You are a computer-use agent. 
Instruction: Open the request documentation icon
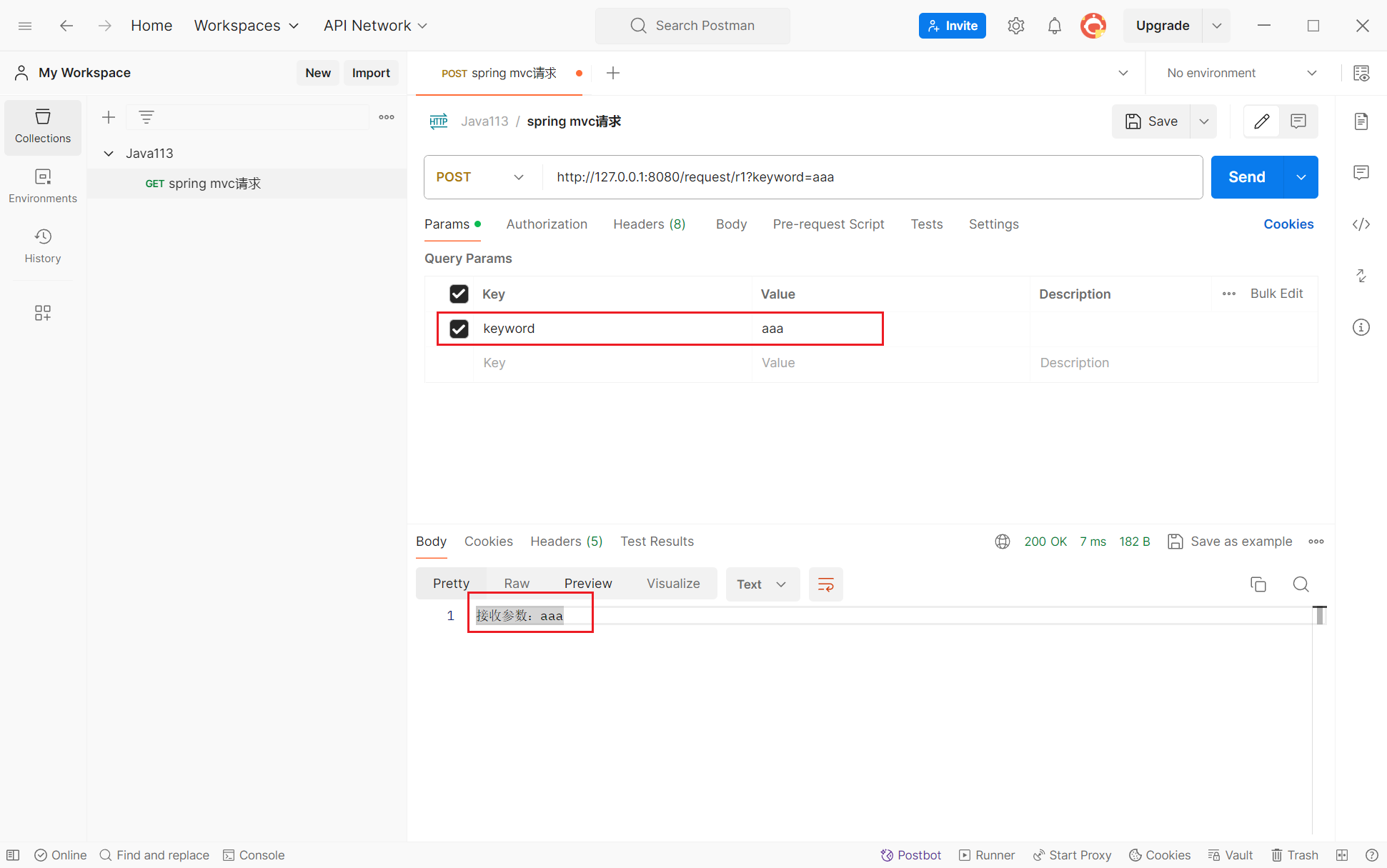[1361, 121]
